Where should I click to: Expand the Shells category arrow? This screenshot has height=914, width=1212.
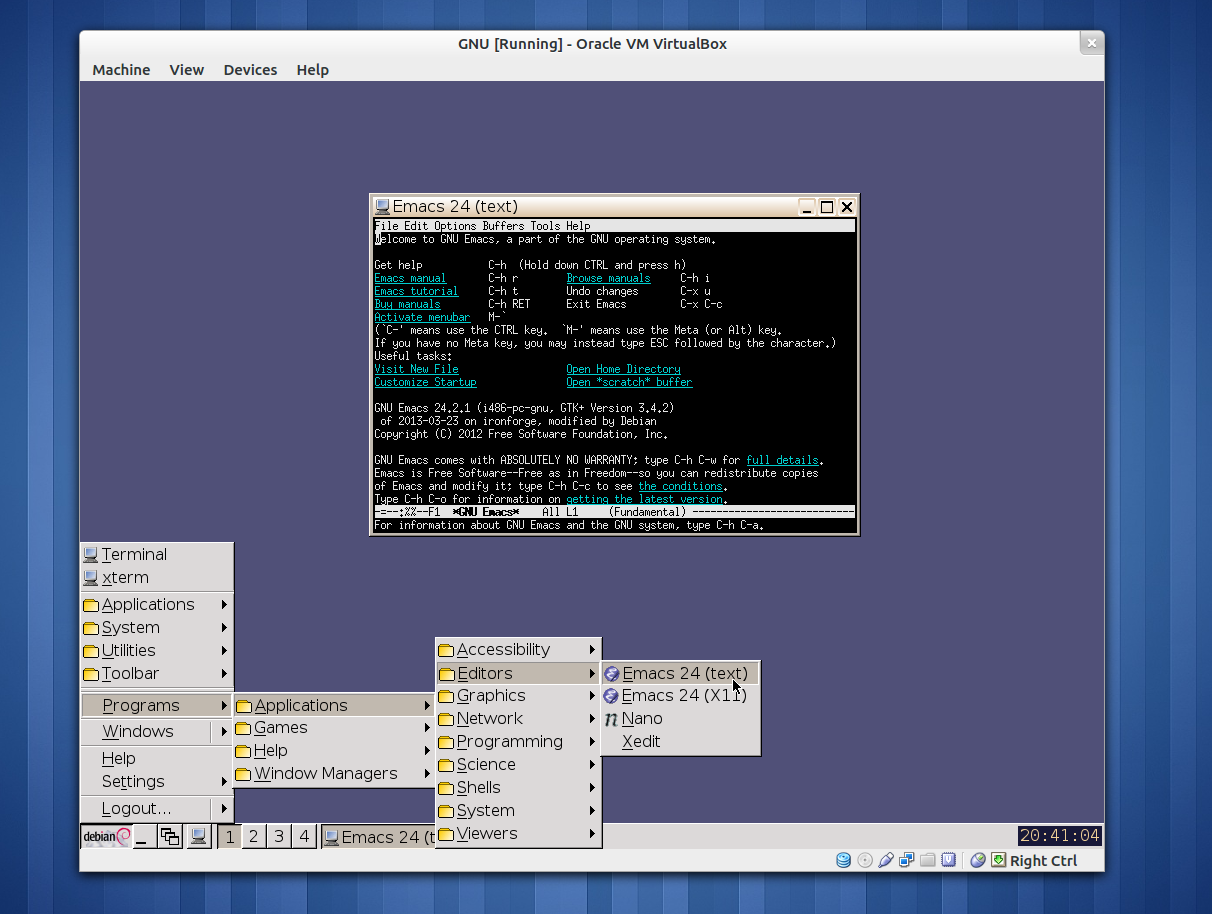[592, 787]
